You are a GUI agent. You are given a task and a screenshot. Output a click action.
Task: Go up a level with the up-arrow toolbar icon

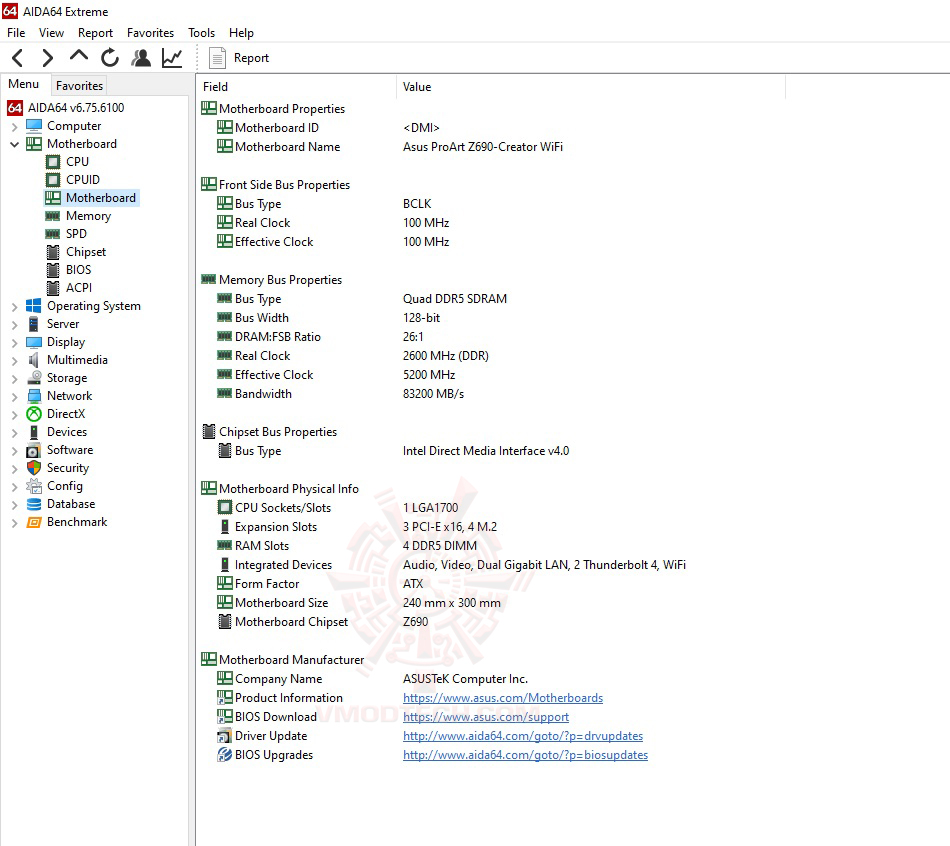pos(77,58)
